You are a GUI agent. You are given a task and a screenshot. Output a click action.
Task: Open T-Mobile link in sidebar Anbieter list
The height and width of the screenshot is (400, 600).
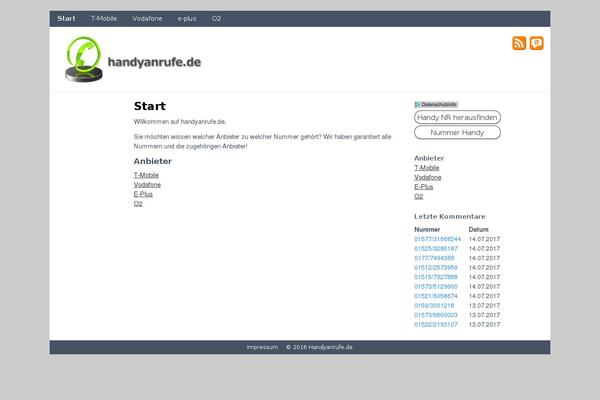pos(427,168)
